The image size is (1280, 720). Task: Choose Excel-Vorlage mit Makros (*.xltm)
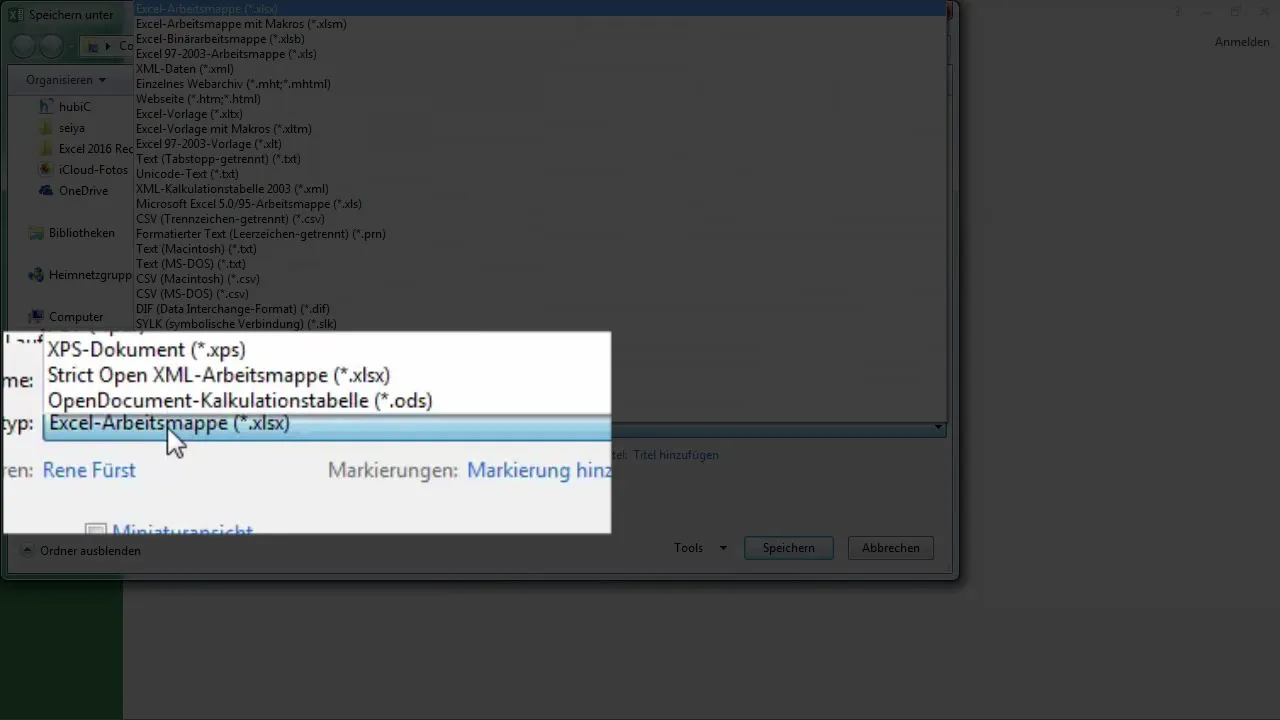[540, 129]
